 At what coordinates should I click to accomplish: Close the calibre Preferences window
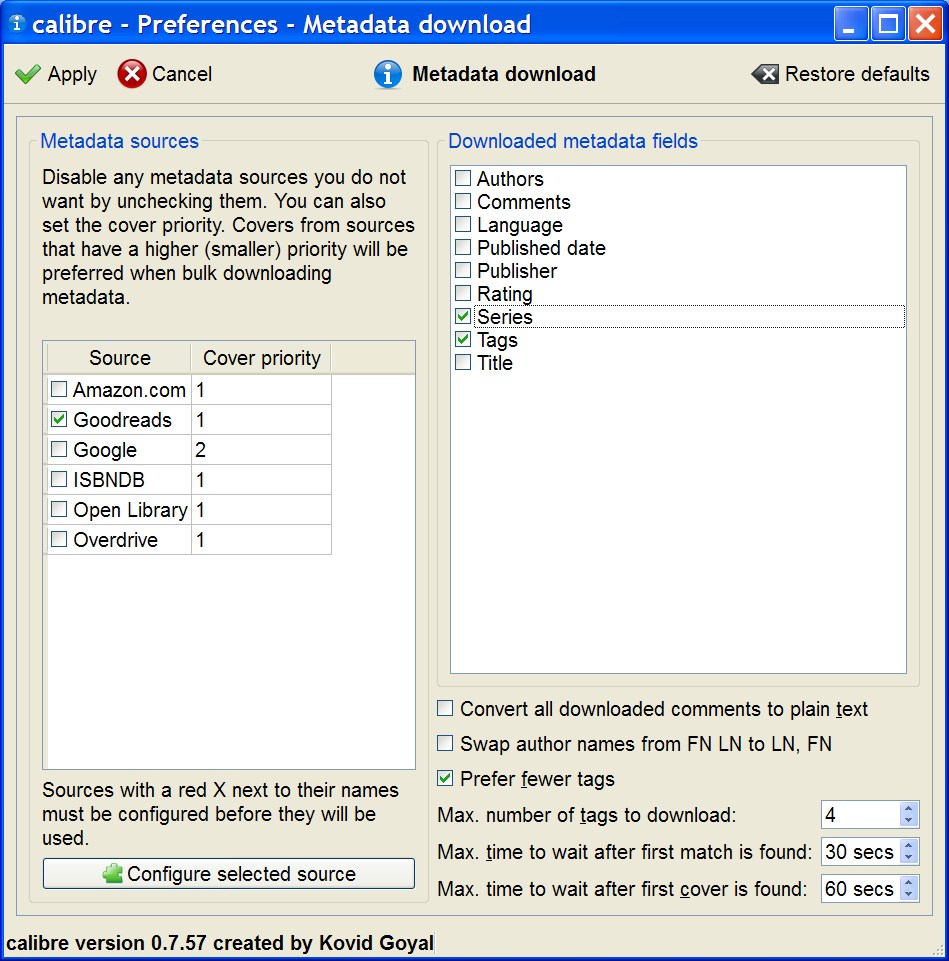[x=925, y=24]
